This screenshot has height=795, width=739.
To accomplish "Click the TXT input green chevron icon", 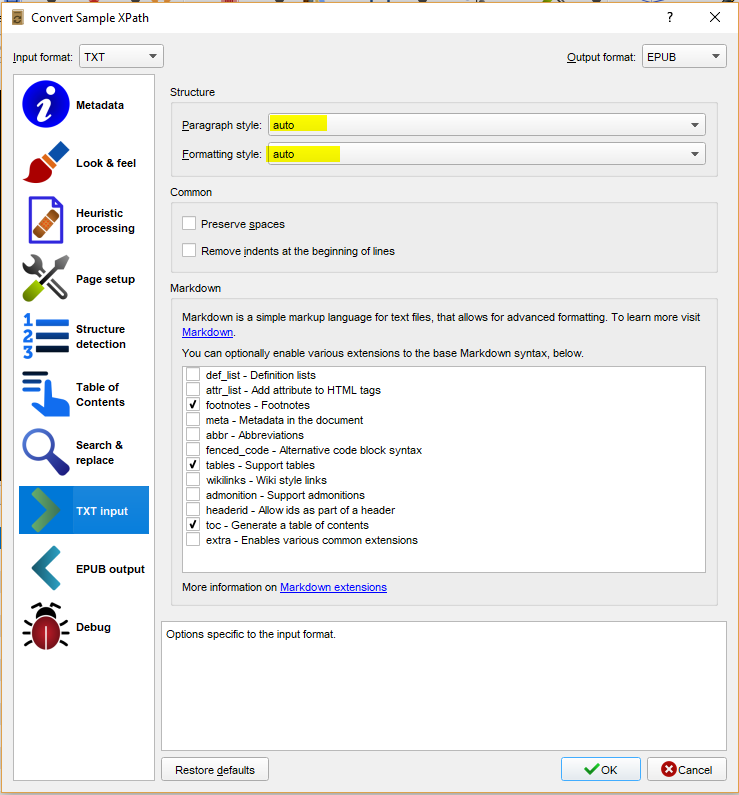I will (x=46, y=510).
